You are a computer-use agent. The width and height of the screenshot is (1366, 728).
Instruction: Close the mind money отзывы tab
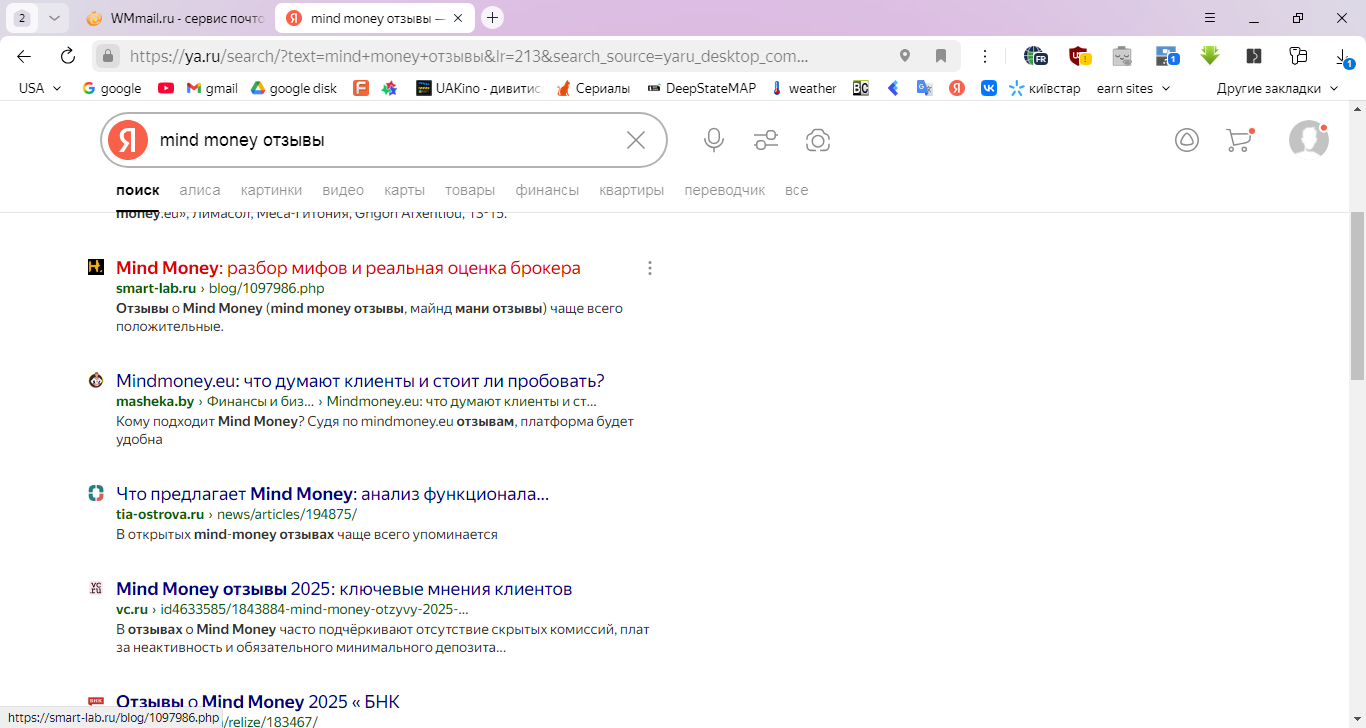(458, 18)
